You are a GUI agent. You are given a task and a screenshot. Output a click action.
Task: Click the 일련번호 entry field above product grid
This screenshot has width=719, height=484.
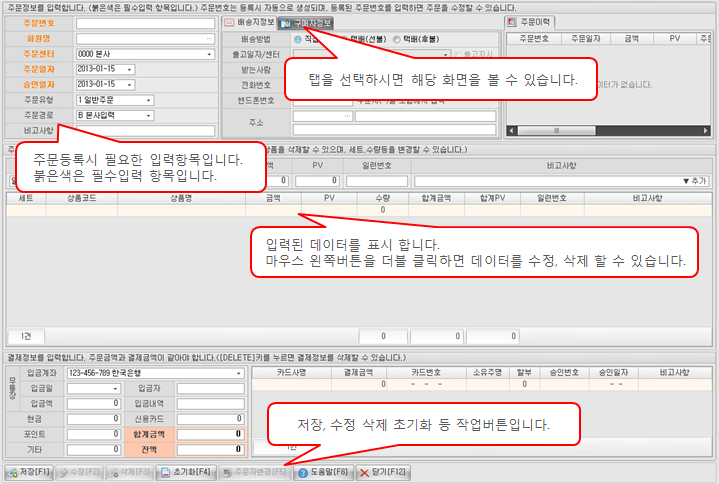coord(377,181)
